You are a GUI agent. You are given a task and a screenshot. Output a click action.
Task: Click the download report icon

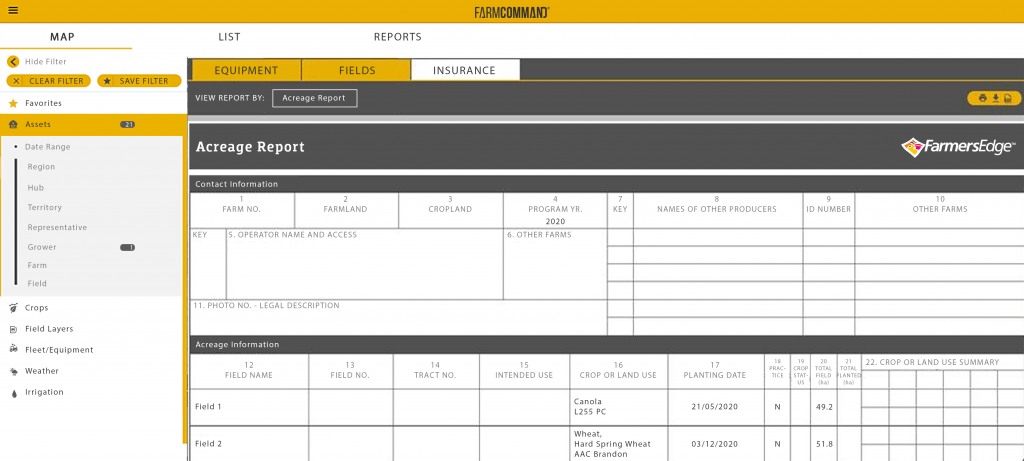[996, 99]
